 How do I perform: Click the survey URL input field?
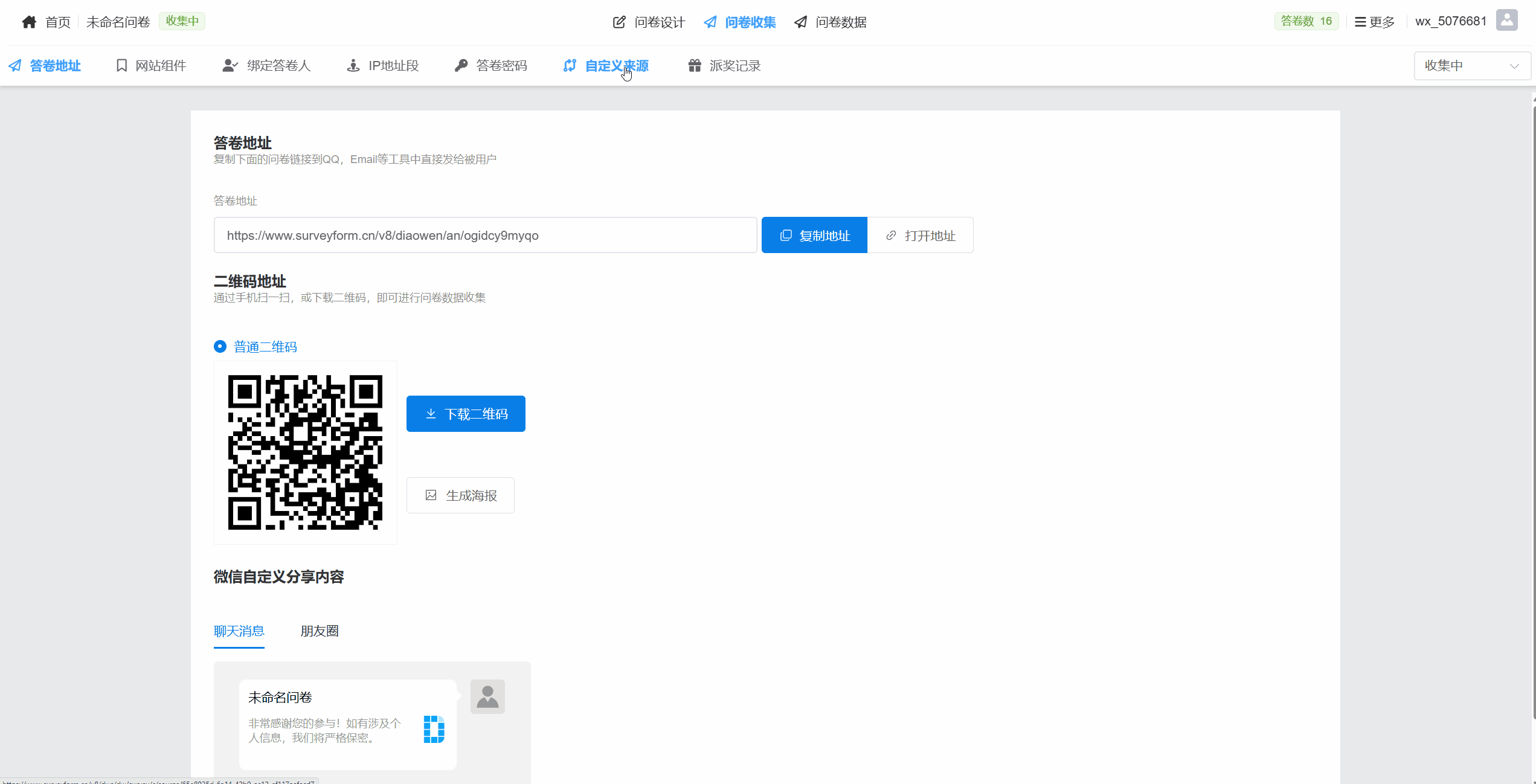click(485, 236)
